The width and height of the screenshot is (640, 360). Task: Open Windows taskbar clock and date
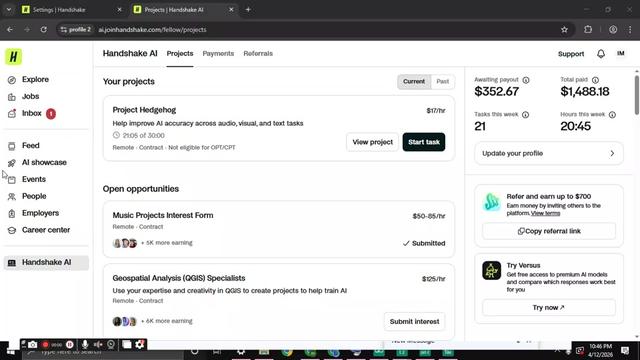pos(600,351)
